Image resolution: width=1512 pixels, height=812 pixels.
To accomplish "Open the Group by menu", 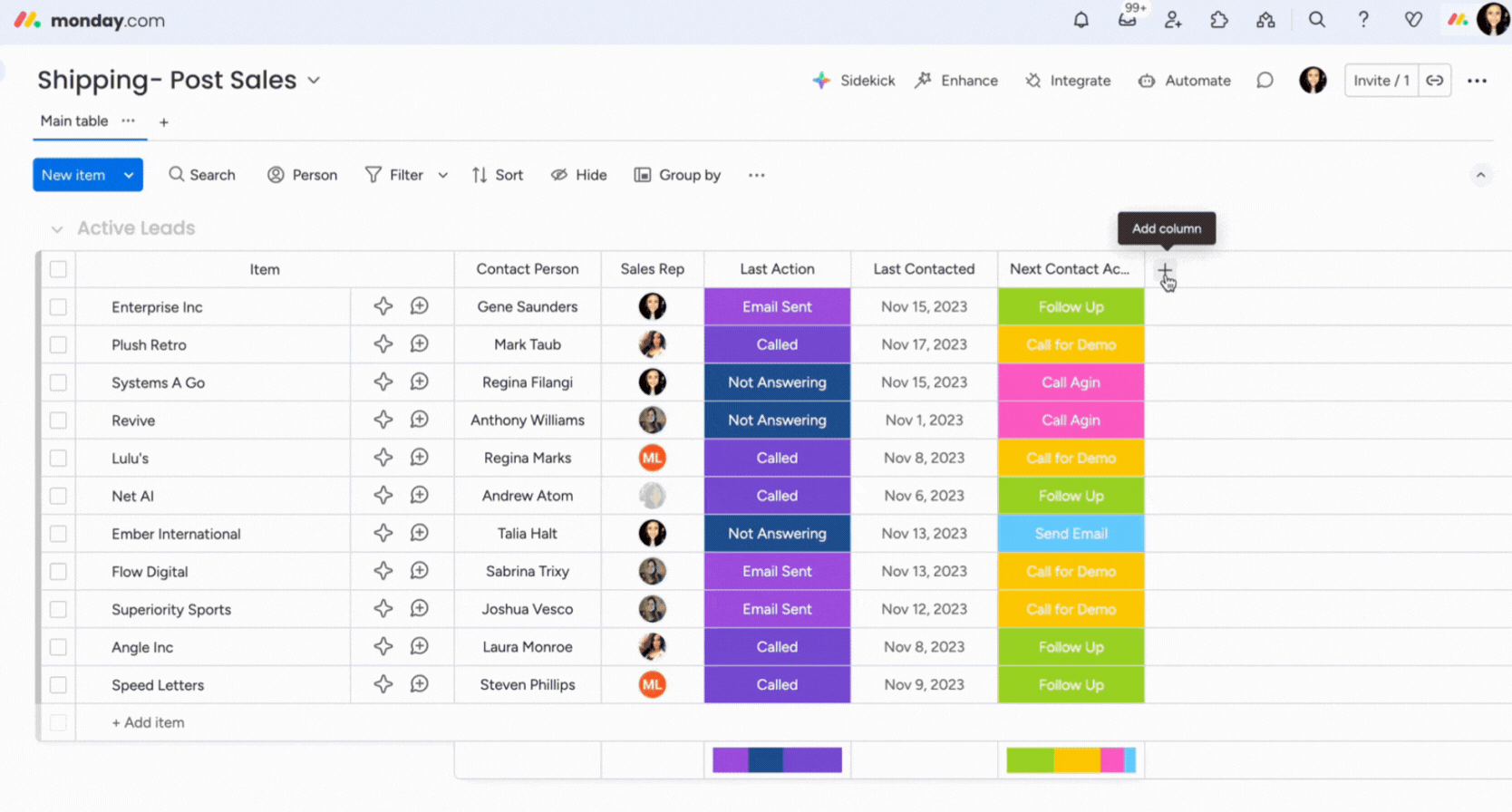I will click(677, 175).
